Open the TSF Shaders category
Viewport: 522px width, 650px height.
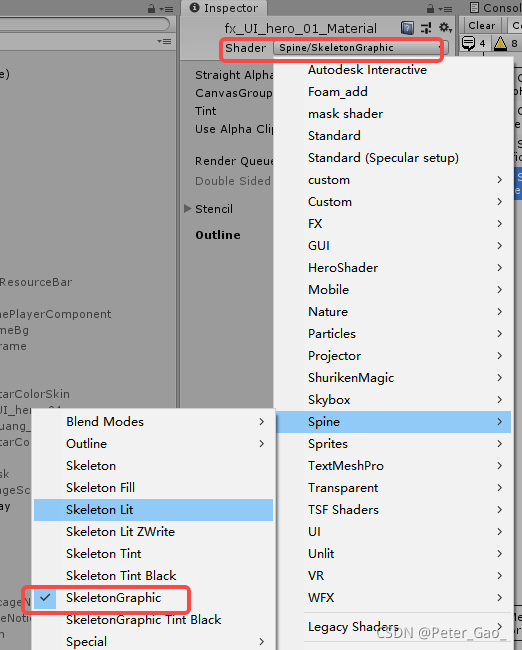393,510
